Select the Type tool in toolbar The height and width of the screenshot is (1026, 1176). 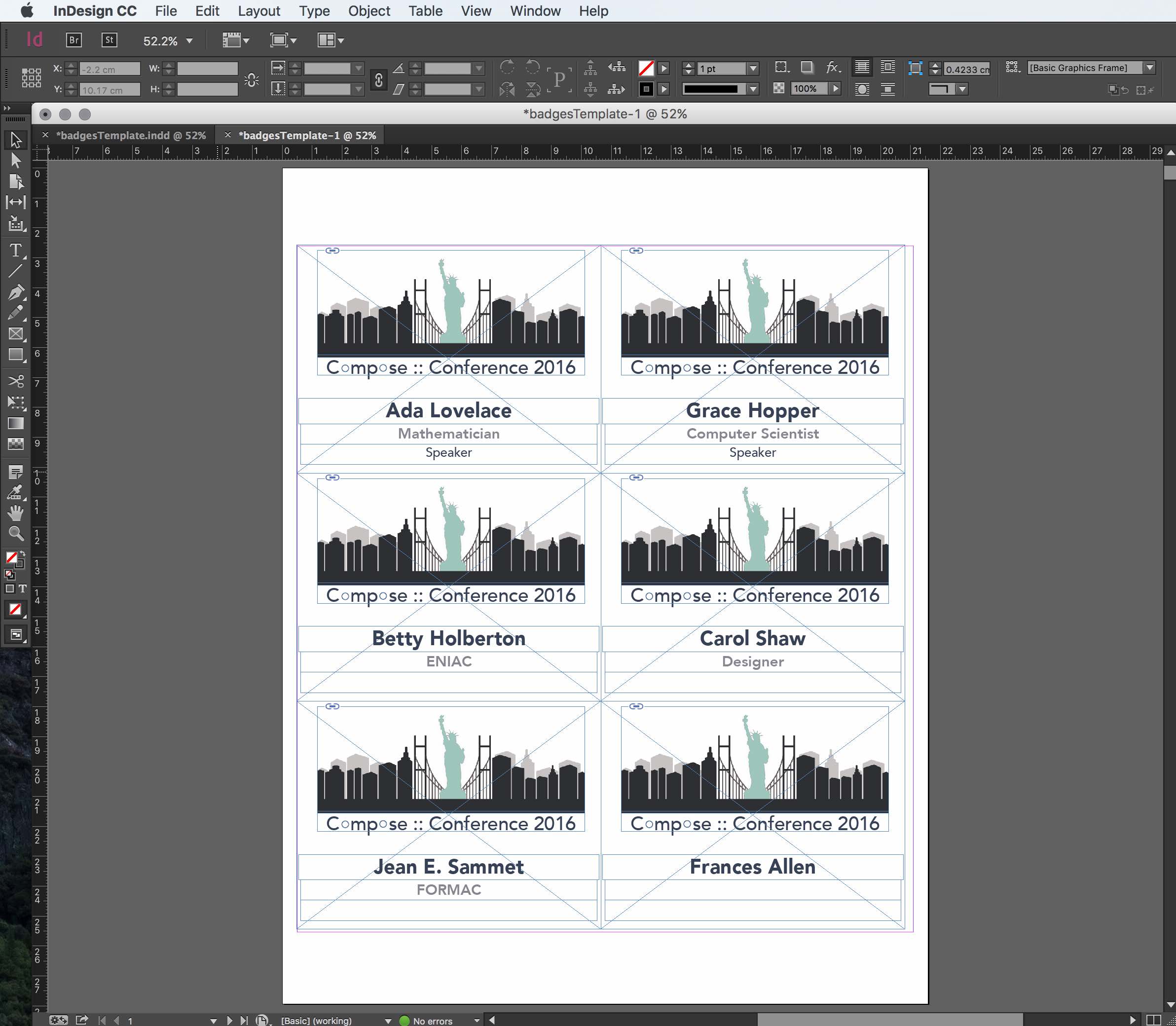14,249
